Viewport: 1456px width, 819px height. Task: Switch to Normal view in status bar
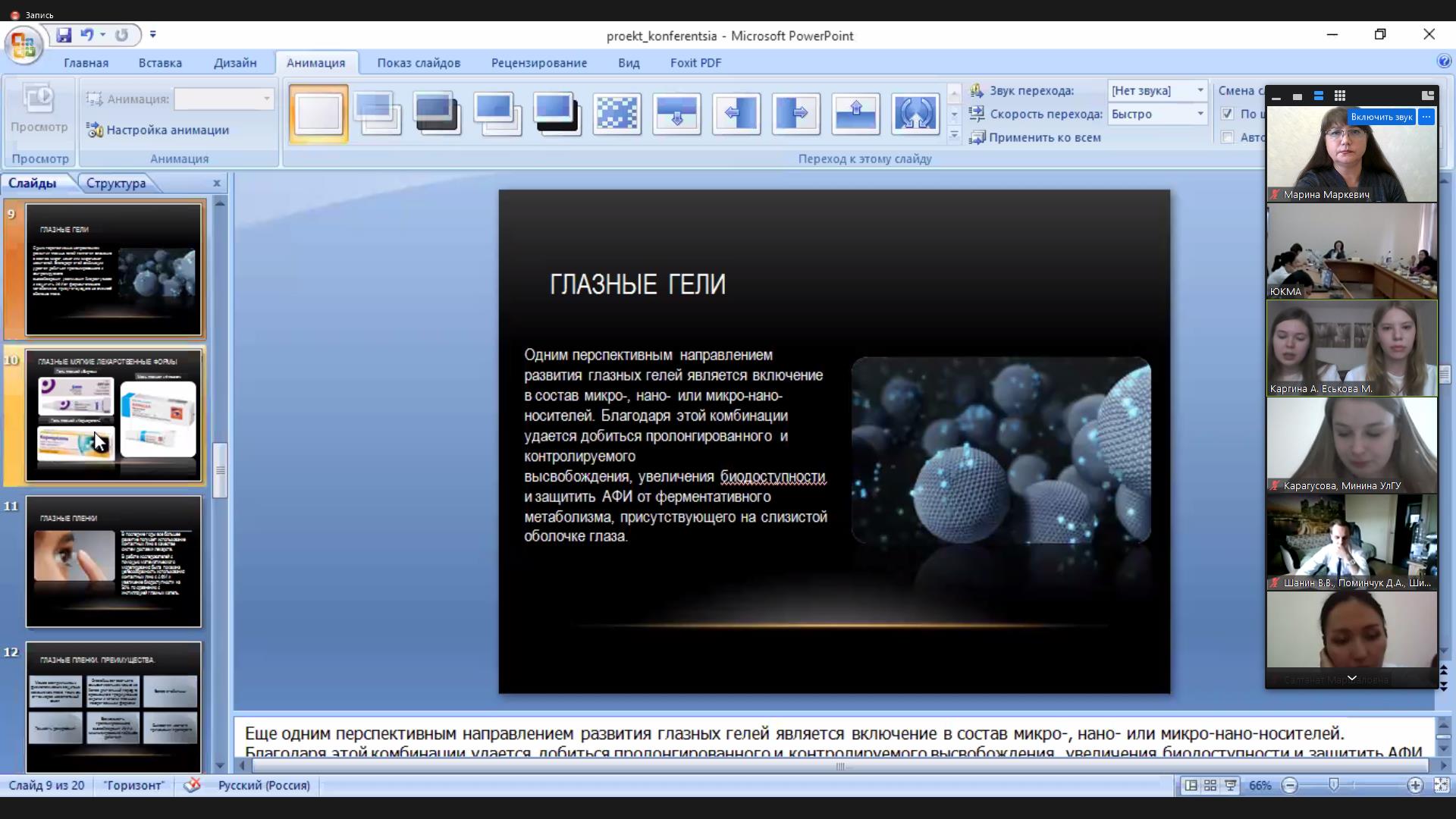1191,786
